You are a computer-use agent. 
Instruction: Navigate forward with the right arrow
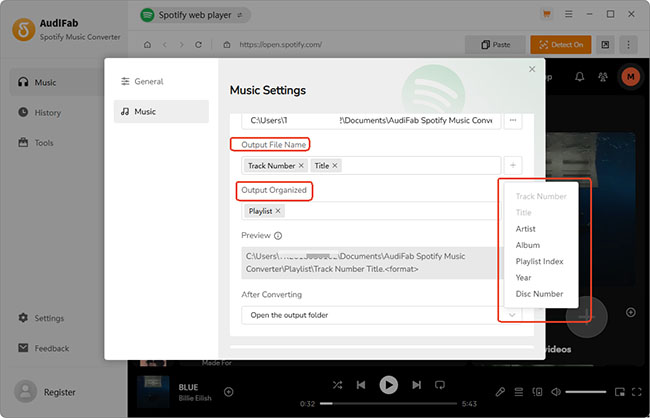tap(181, 45)
